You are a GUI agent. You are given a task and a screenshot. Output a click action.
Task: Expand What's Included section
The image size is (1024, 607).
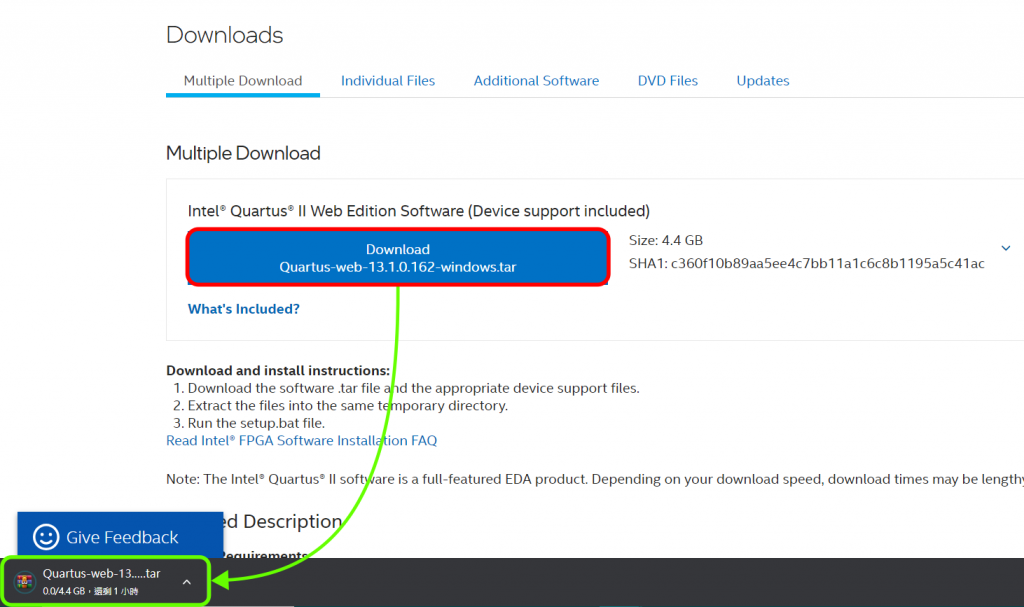(244, 309)
